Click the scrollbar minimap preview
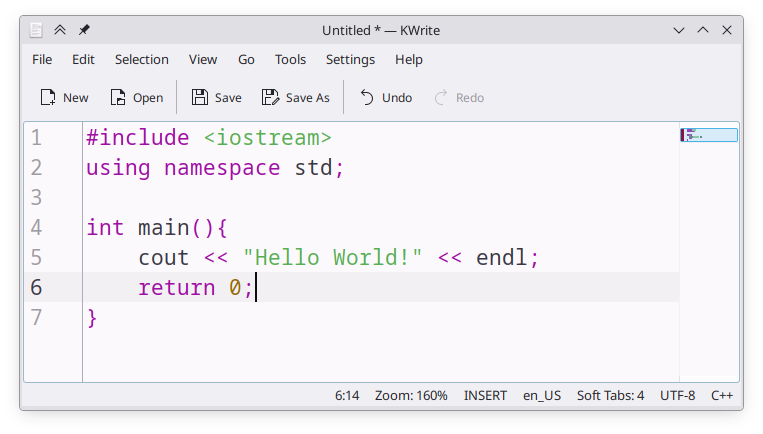Screen dimensions: 763x434 coord(709,135)
